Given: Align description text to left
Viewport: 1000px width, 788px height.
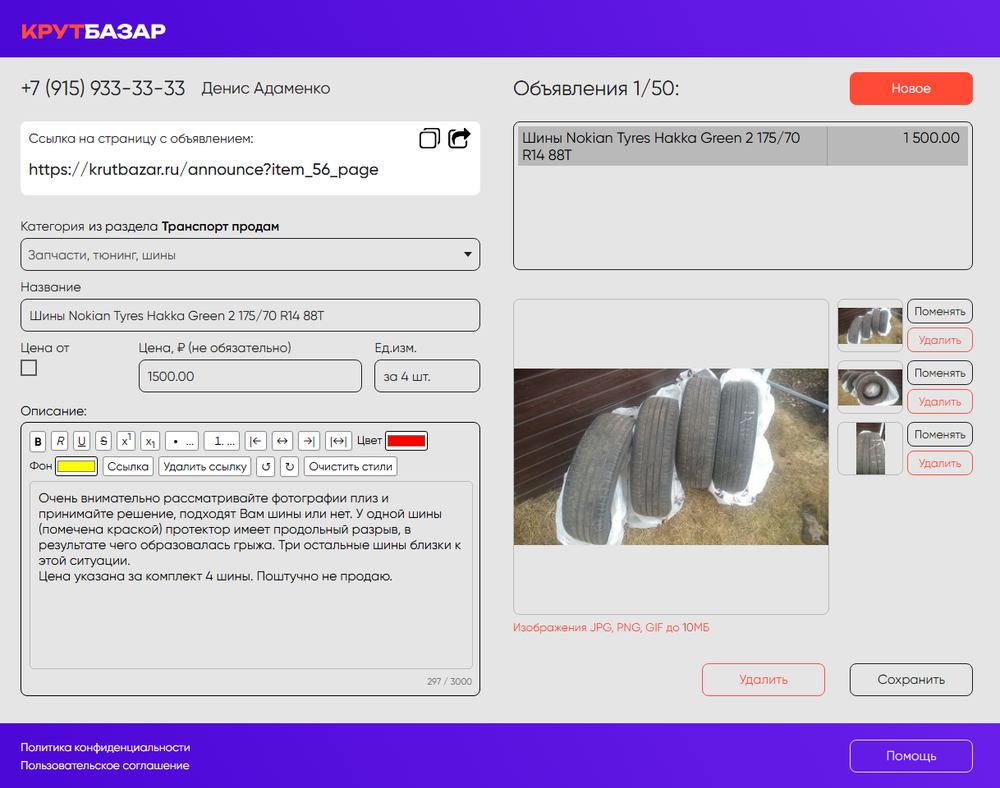Looking at the screenshot, I should (256, 441).
